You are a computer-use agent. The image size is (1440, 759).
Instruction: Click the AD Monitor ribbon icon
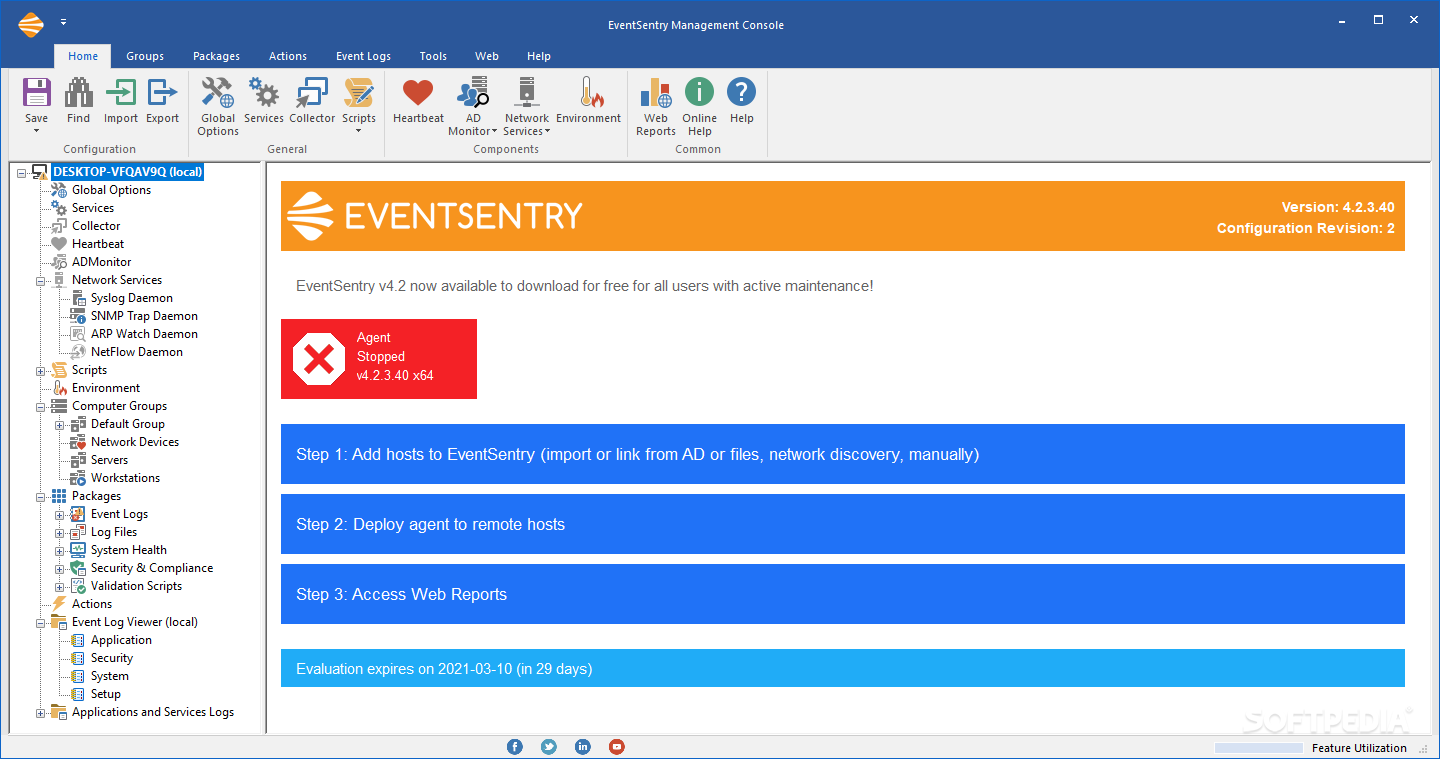point(473,93)
